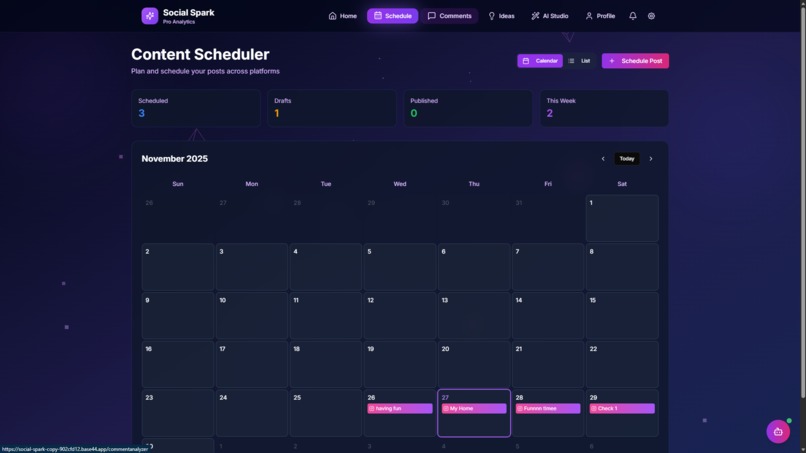
Task: Go to previous month
Action: (x=603, y=159)
